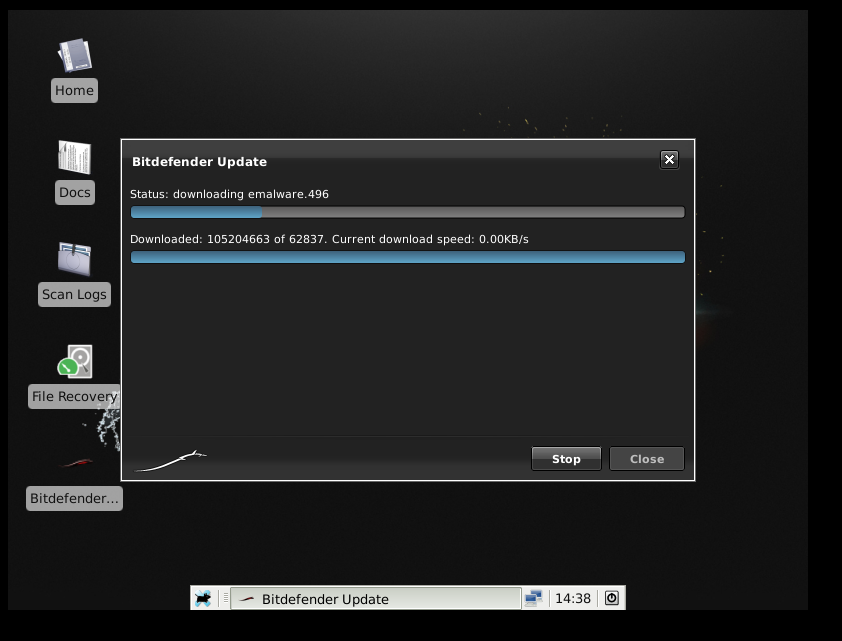
Task: Open the Home desktop icon
Action: (75, 55)
